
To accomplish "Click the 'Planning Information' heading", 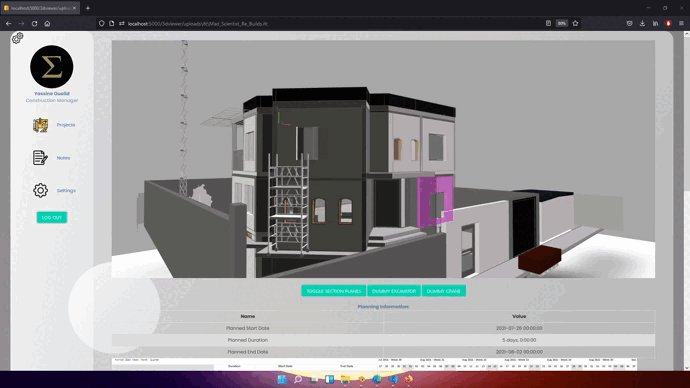I will (x=383, y=306).
